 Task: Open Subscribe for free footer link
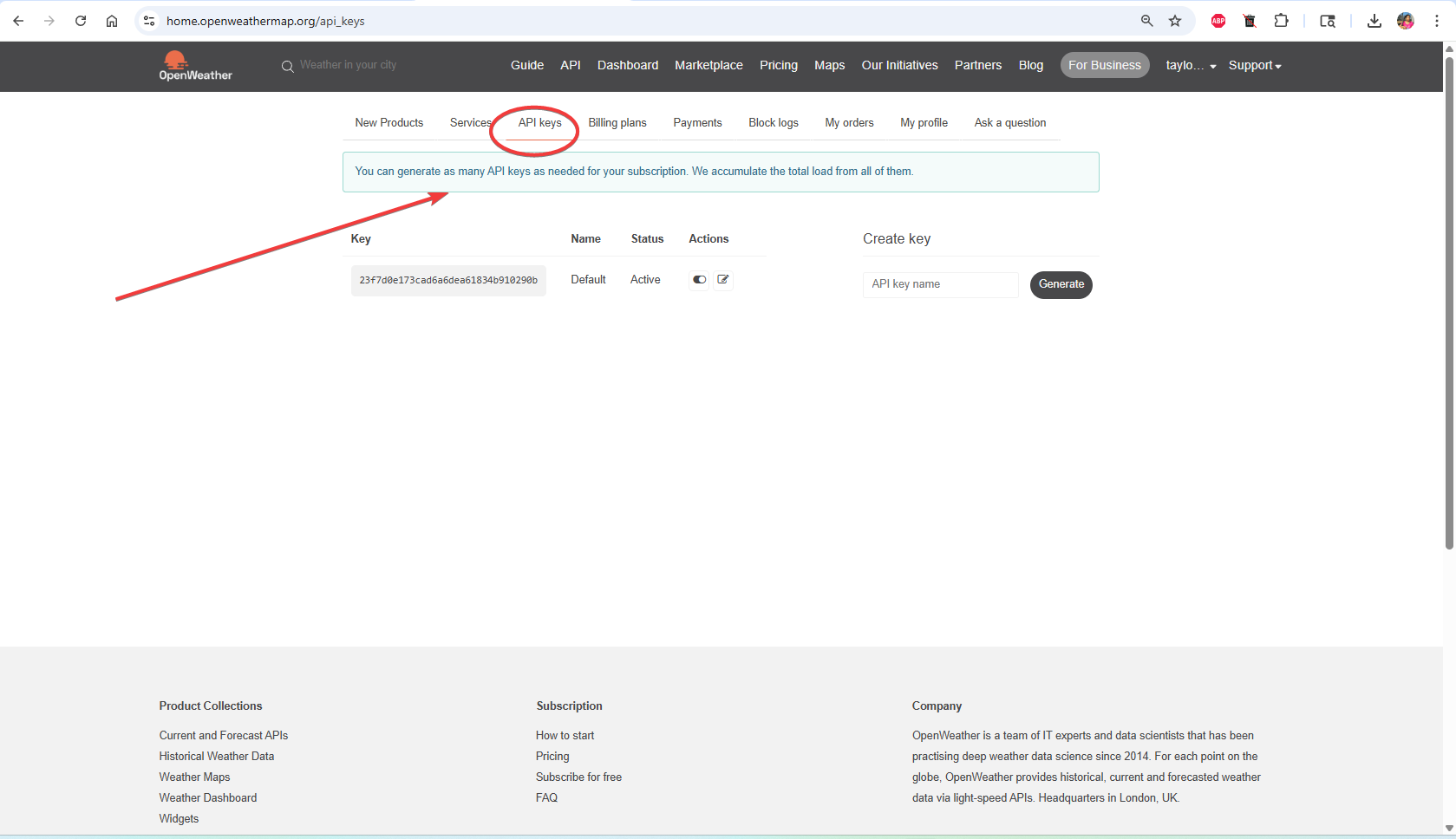pyautogui.click(x=578, y=777)
